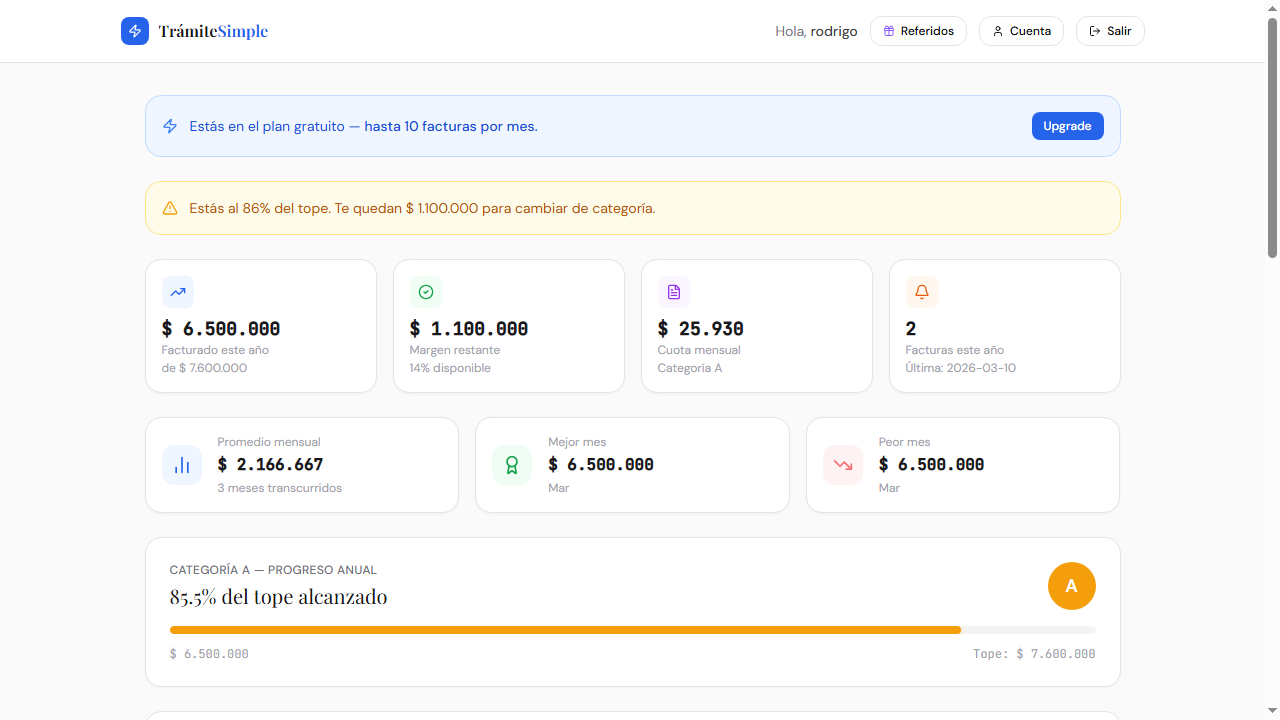Click the trending-up icon on Facturado card
The height and width of the screenshot is (720, 1280).
[178, 292]
